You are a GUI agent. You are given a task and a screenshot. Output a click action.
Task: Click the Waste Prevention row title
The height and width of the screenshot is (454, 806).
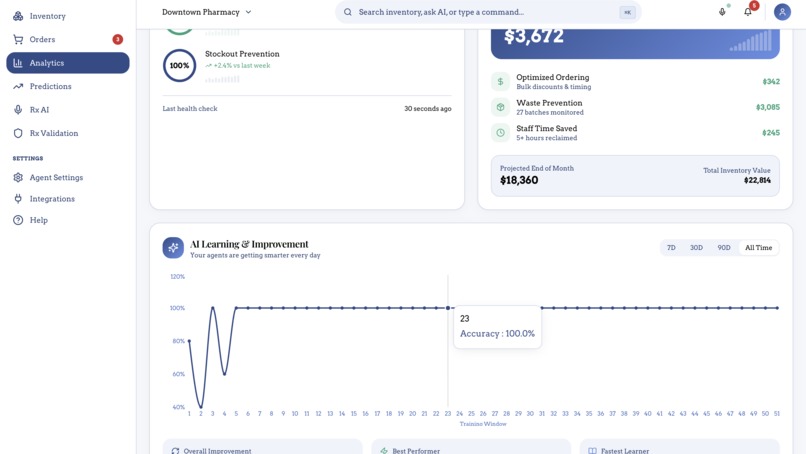[x=549, y=103]
